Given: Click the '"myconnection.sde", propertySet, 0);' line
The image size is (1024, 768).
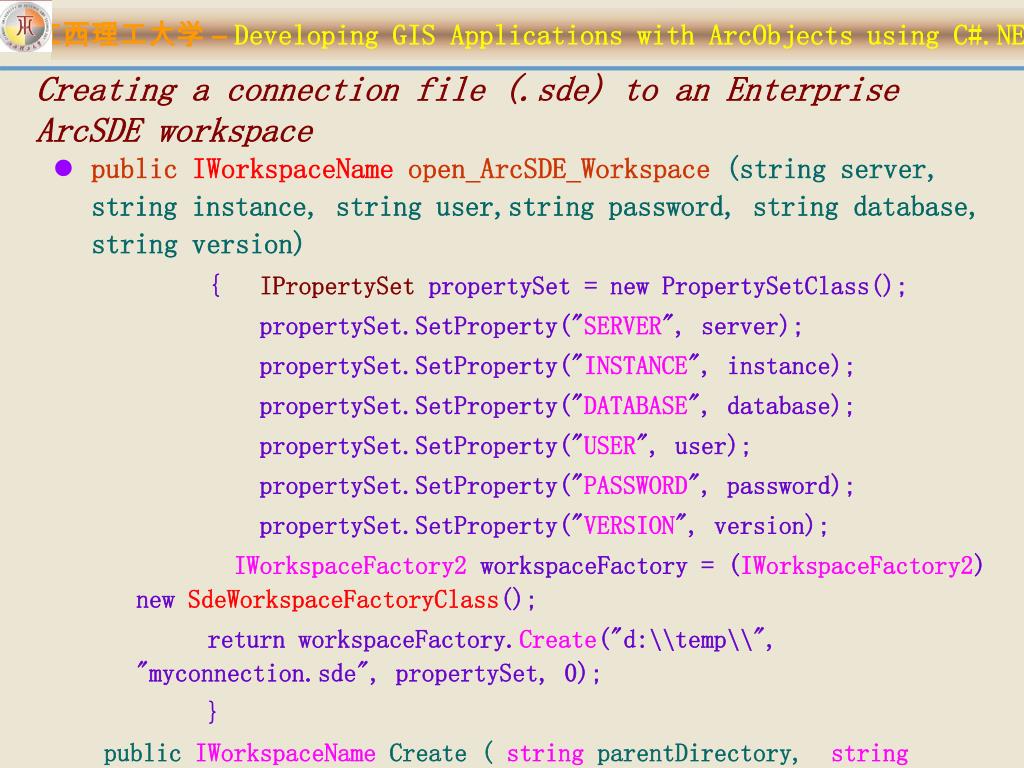Looking at the screenshot, I should click(x=368, y=673).
